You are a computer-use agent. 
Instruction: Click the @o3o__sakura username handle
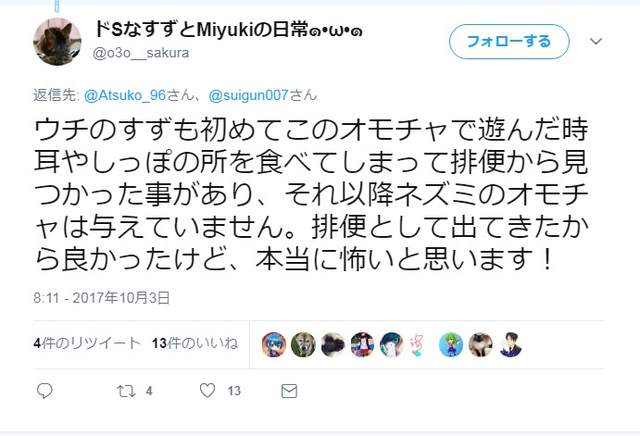(x=141, y=53)
